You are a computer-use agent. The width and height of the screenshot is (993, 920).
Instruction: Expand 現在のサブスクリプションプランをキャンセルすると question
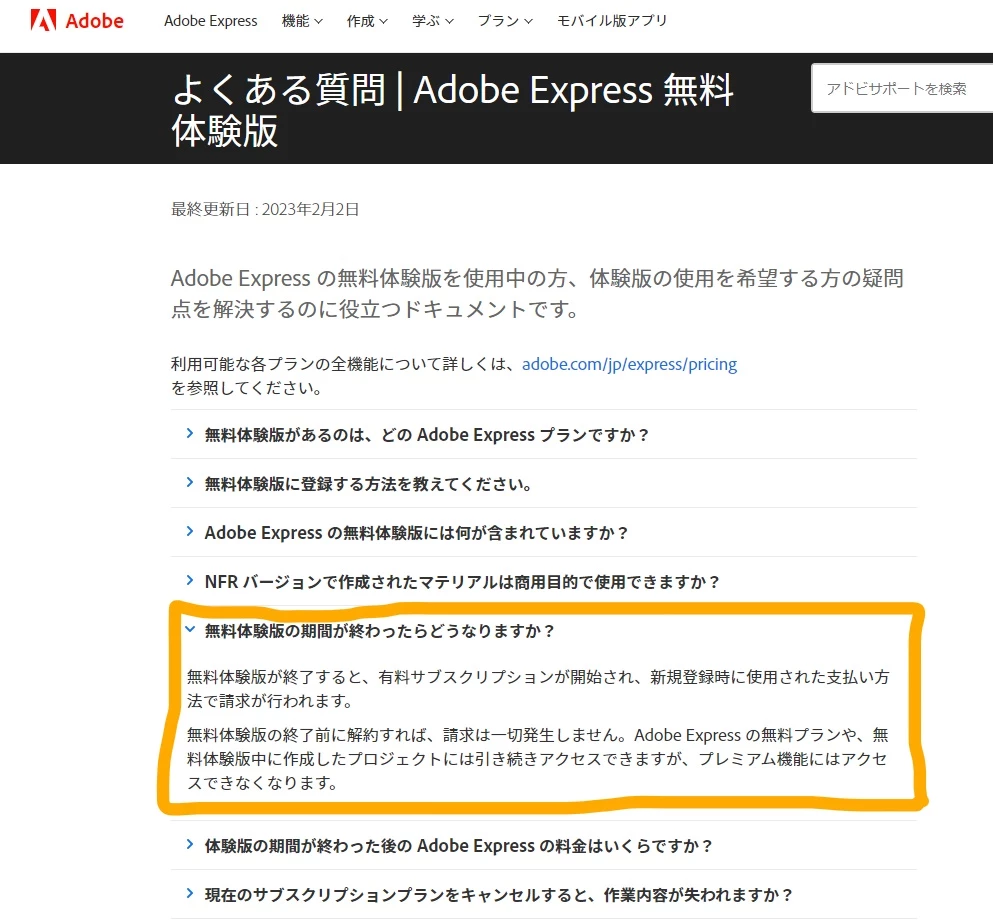[x=543, y=894]
